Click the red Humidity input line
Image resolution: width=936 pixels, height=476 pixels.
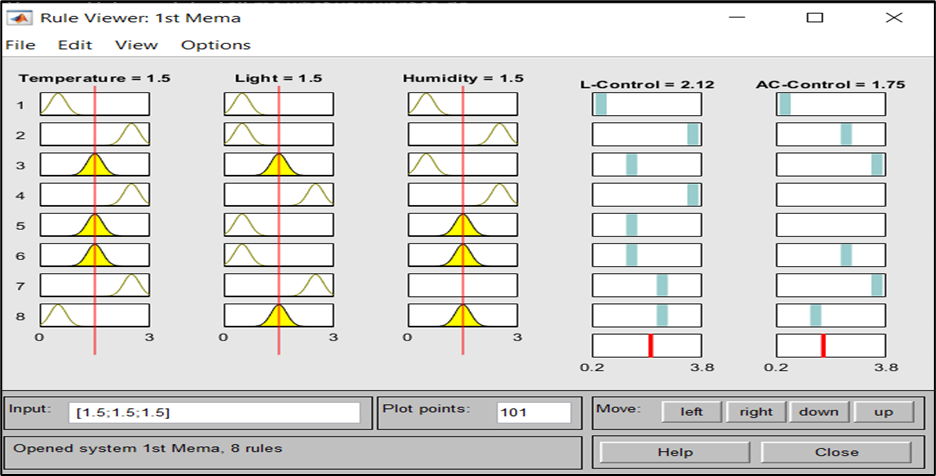pos(463,220)
